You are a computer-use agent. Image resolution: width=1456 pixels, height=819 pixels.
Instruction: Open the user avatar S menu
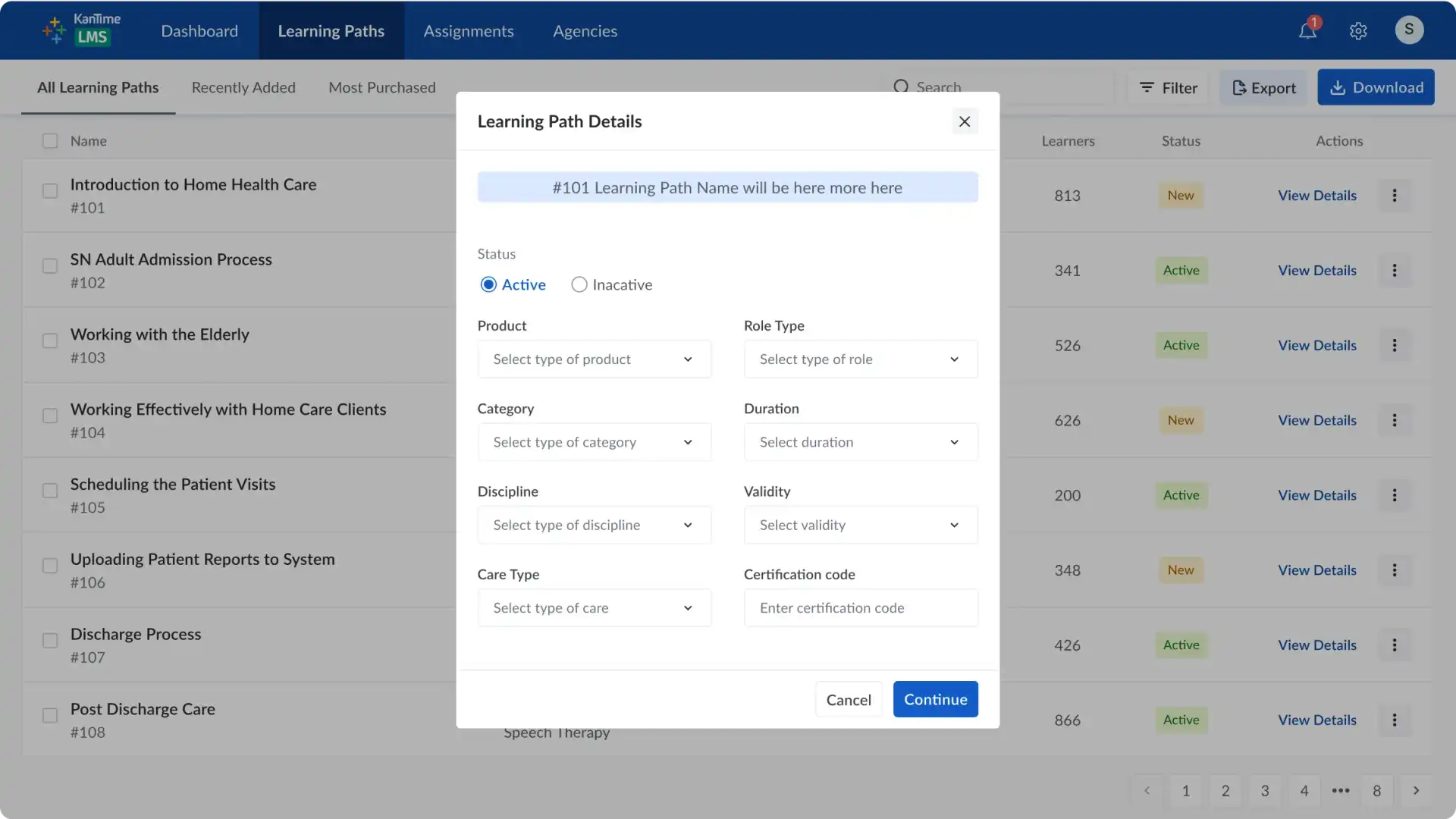1409,30
